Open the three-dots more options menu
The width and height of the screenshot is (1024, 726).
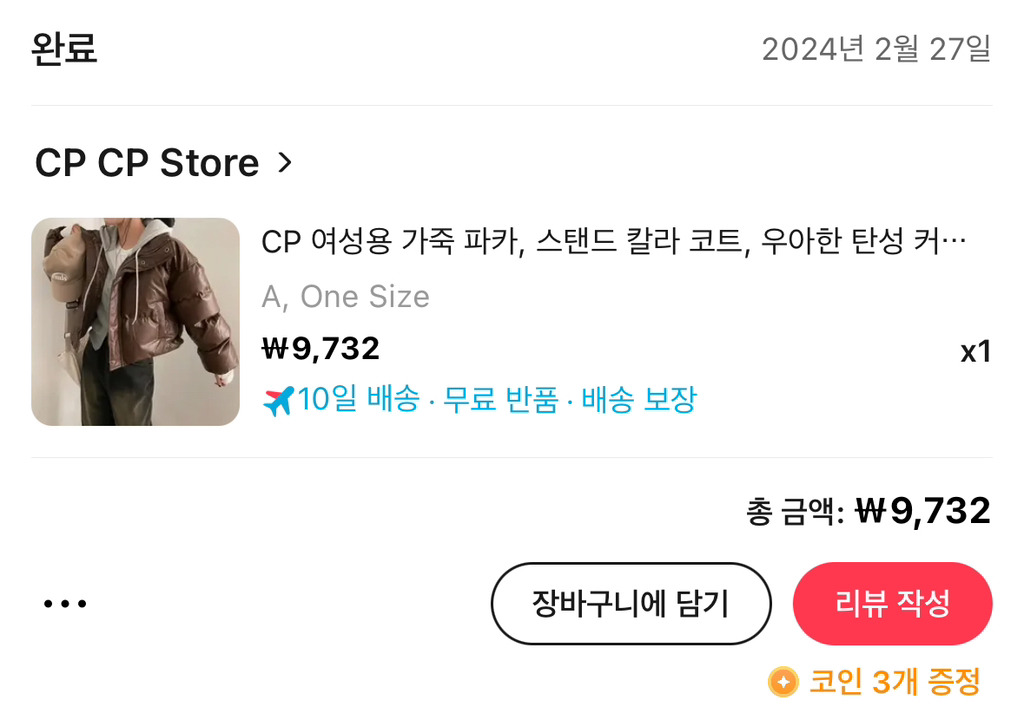pos(65,604)
